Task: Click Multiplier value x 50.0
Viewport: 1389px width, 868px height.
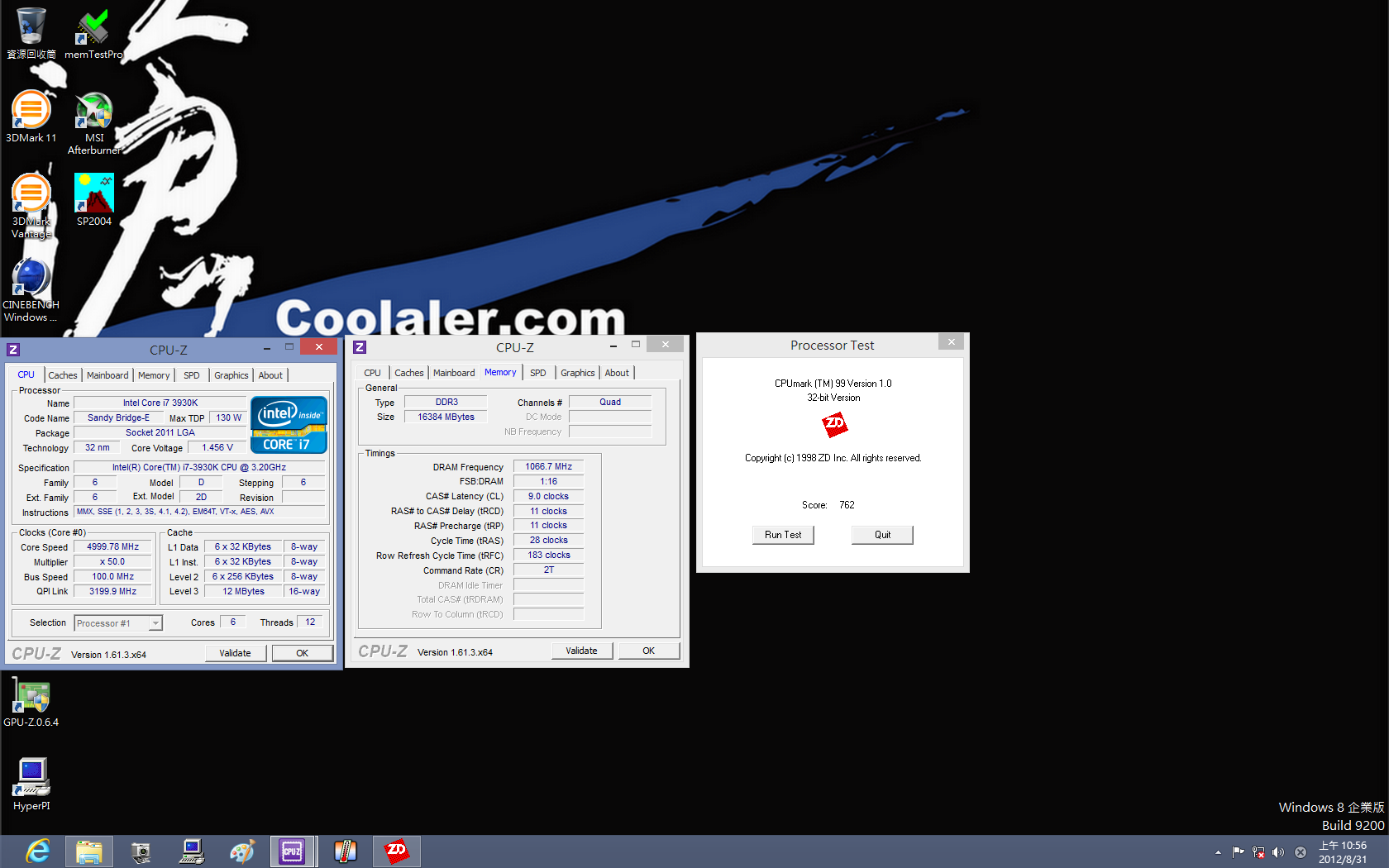Action: click(x=113, y=562)
